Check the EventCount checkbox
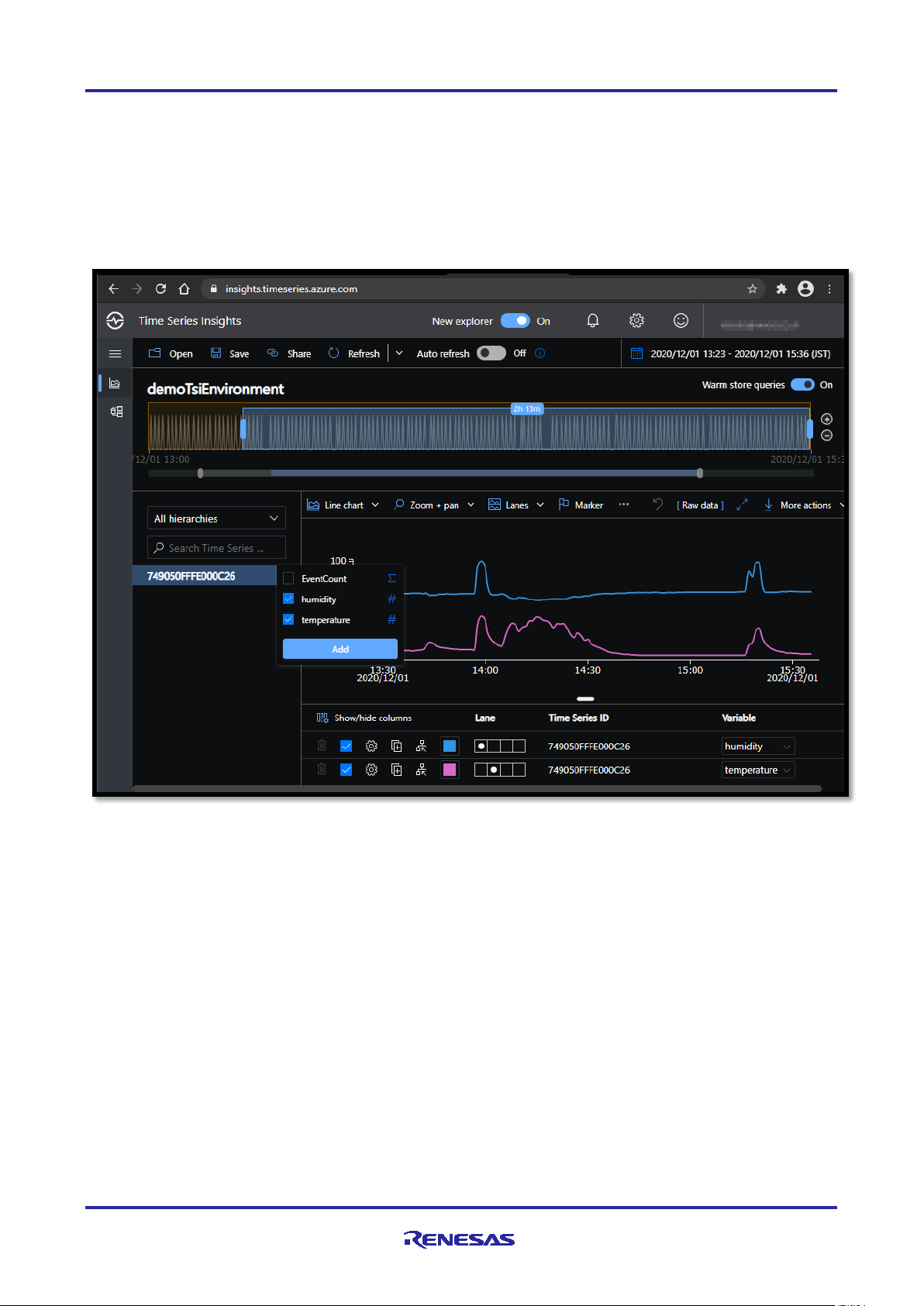The height and width of the screenshot is (1306, 924). click(x=288, y=578)
